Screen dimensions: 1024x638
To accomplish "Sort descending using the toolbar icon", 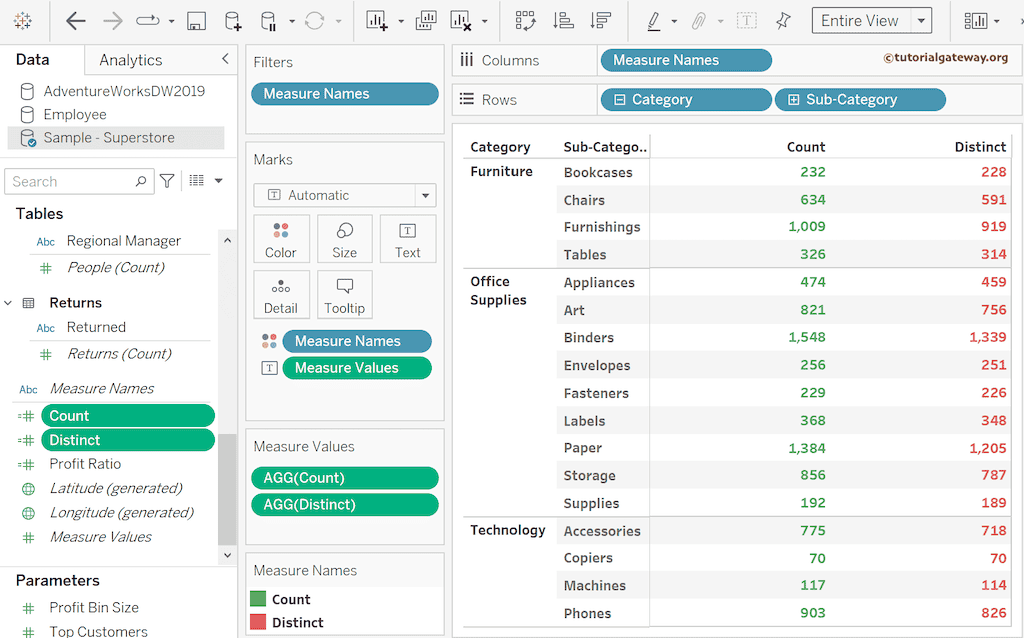I will point(600,21).
